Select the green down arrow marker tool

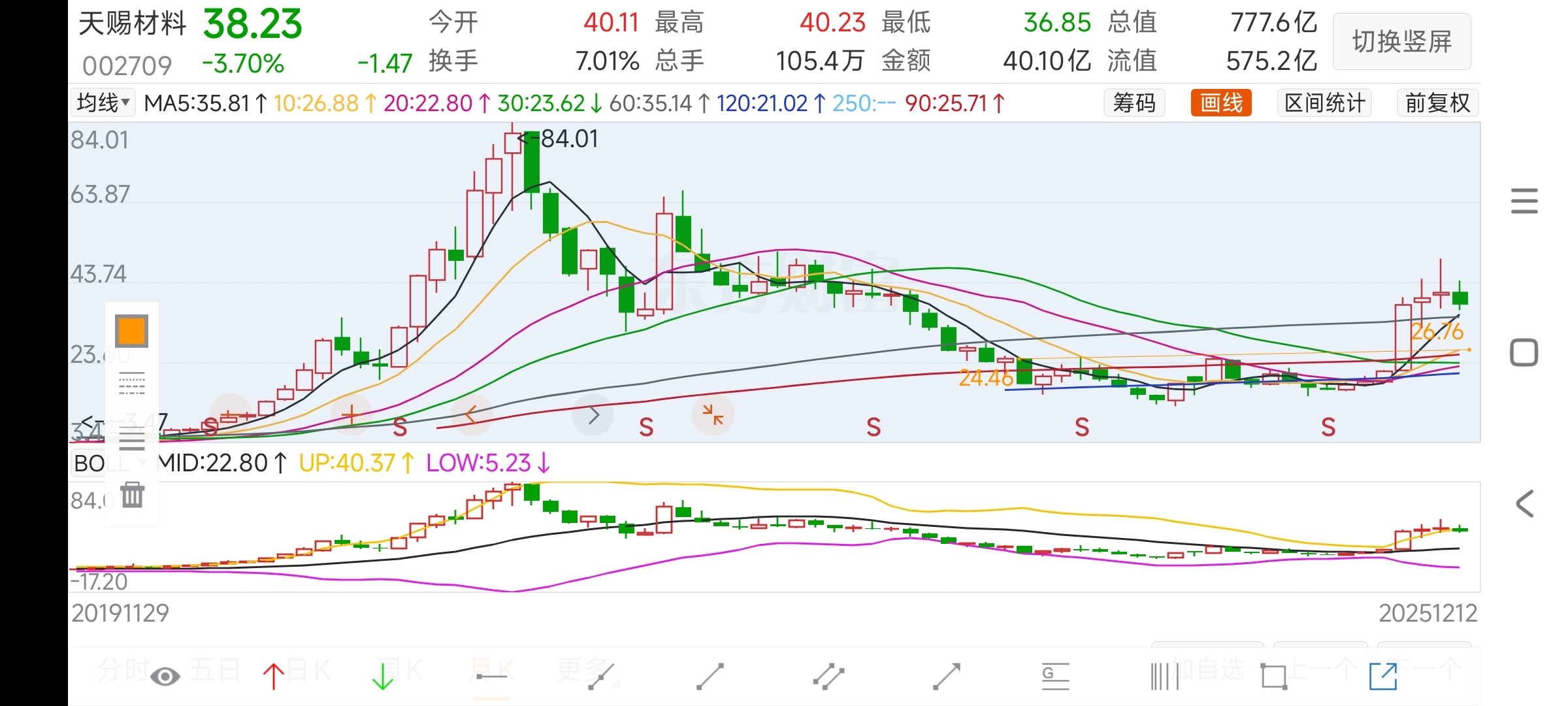pos(383,677)
